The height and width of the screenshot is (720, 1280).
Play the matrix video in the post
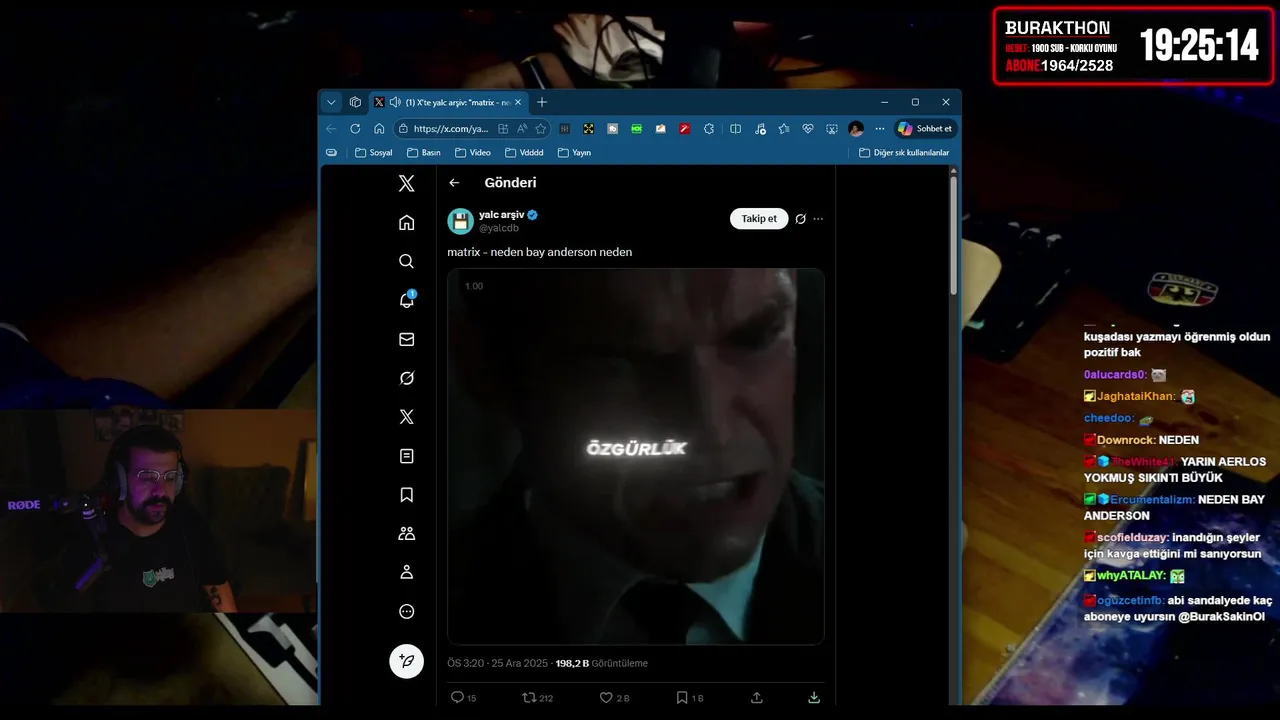pos(636,456)
